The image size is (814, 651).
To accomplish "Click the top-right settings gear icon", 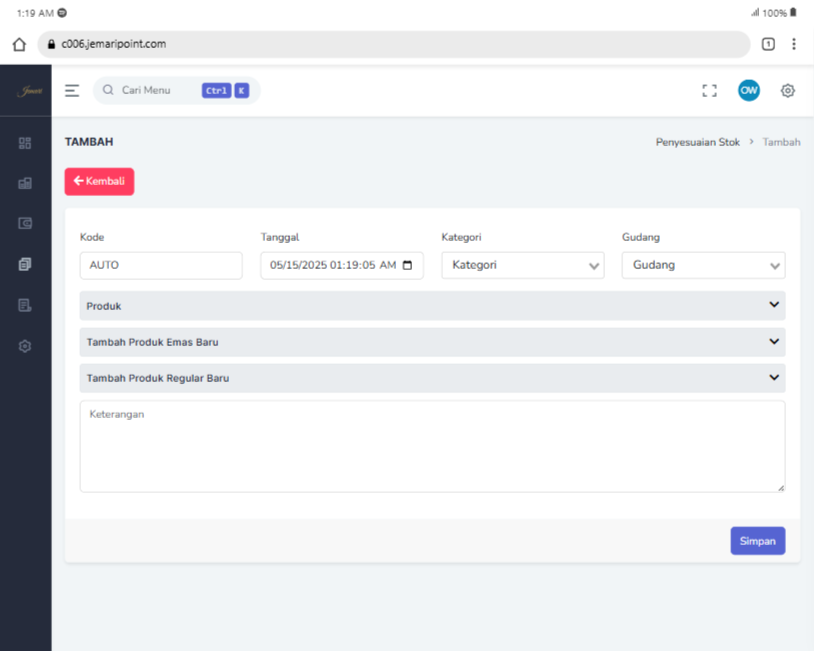I will 787,91.
